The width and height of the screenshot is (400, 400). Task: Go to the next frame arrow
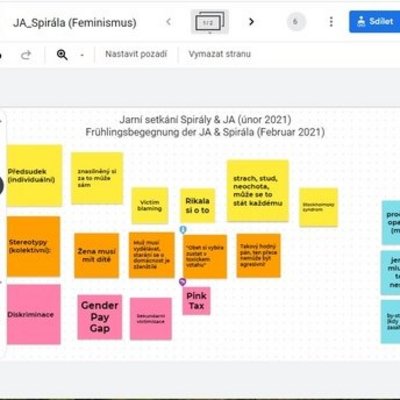tap(251, 22)
